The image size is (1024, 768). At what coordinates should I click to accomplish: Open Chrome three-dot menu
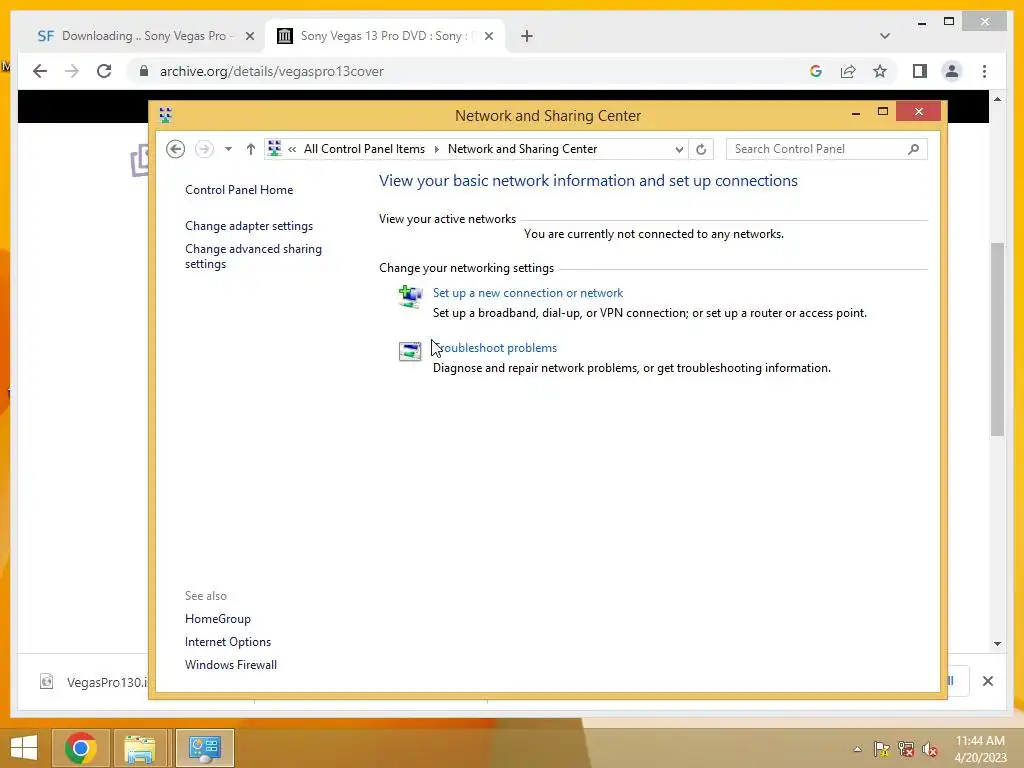pos(984,71)
